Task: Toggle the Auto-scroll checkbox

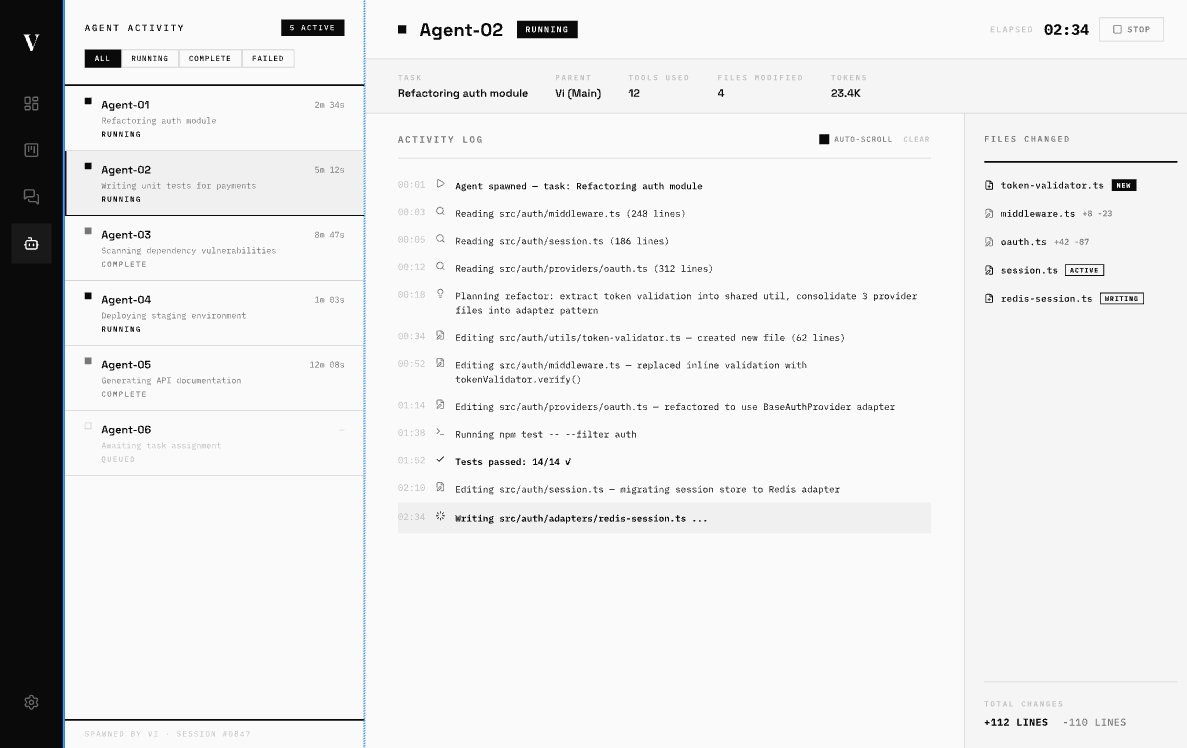Action: [824, 139]
